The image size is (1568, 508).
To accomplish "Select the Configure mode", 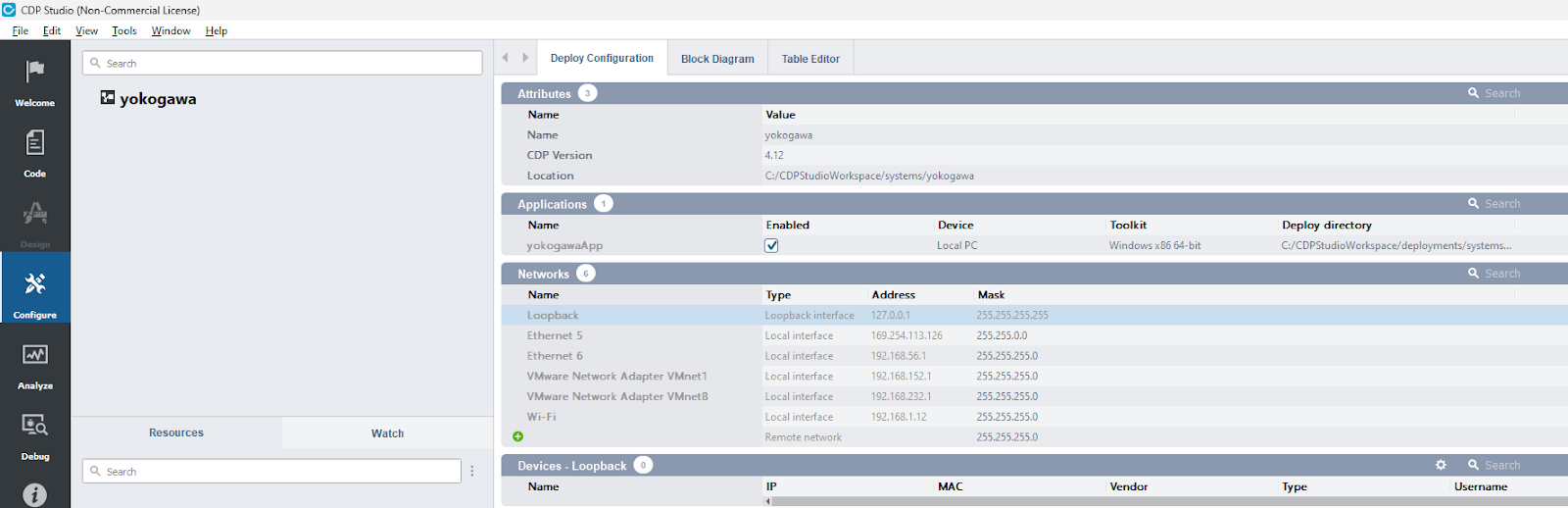I will (x=35, y=287).
